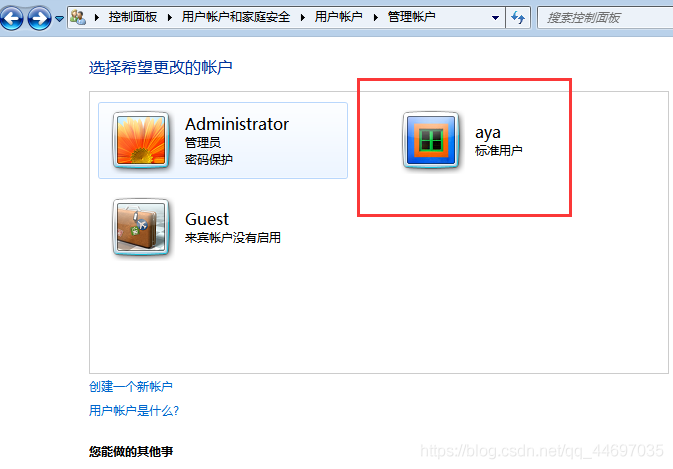The image size is (673, 469).
Task: Click in the 搜索控制面板 search field
Action: pyautogui.click(x=605, y=18)
